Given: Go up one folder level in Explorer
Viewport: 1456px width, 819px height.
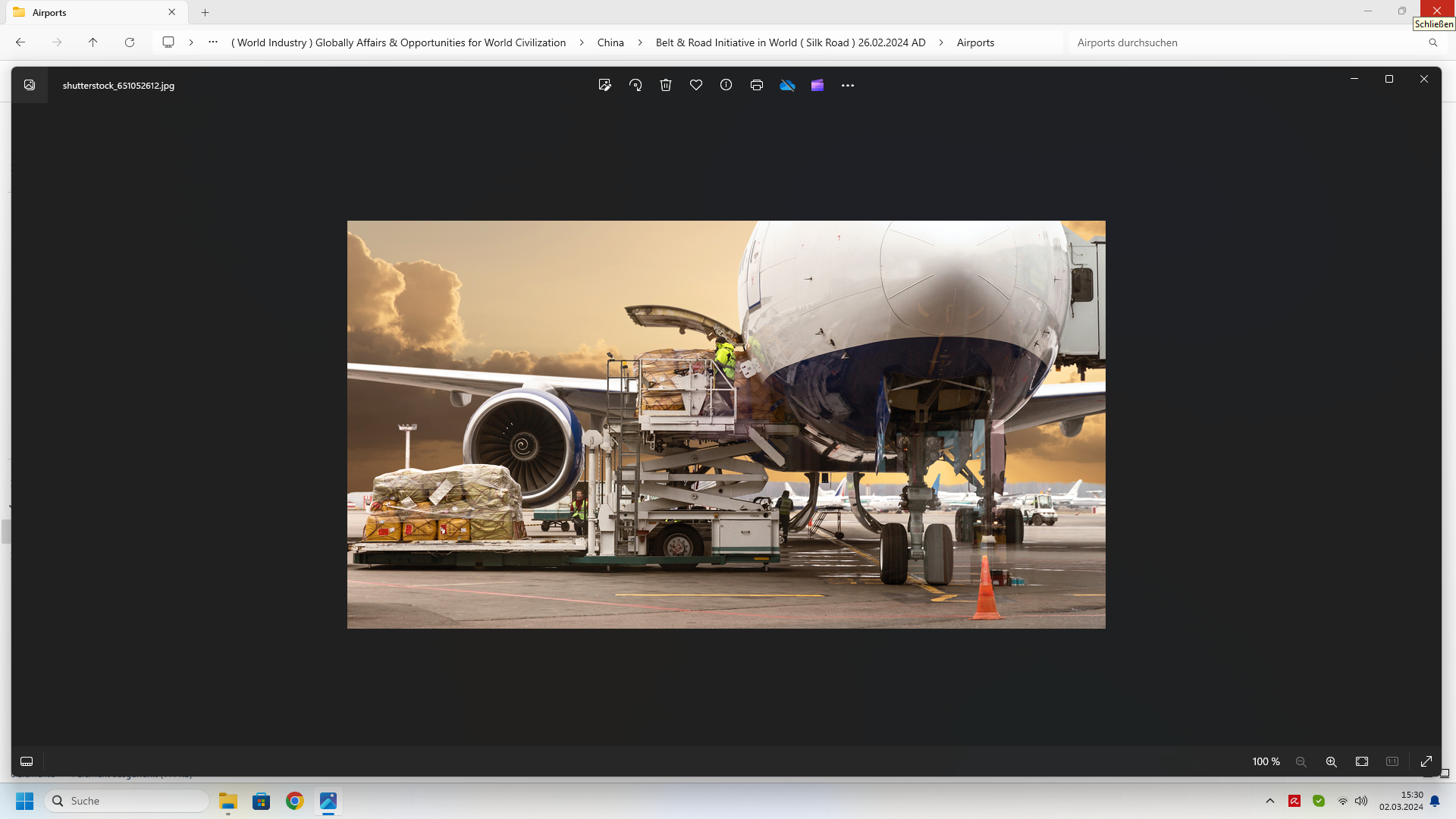Looking at the screenshot, I should (93, 42).
